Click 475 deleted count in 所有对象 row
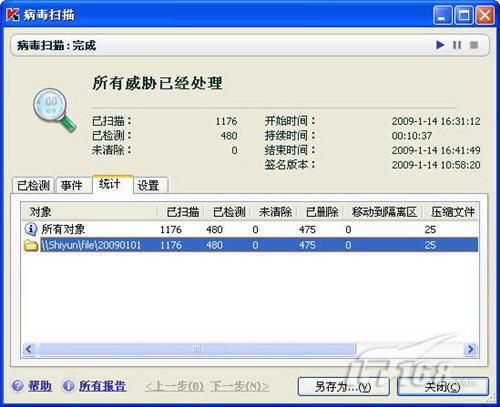The width and height of the screenshot is (500, 407). tap(307, 229)
